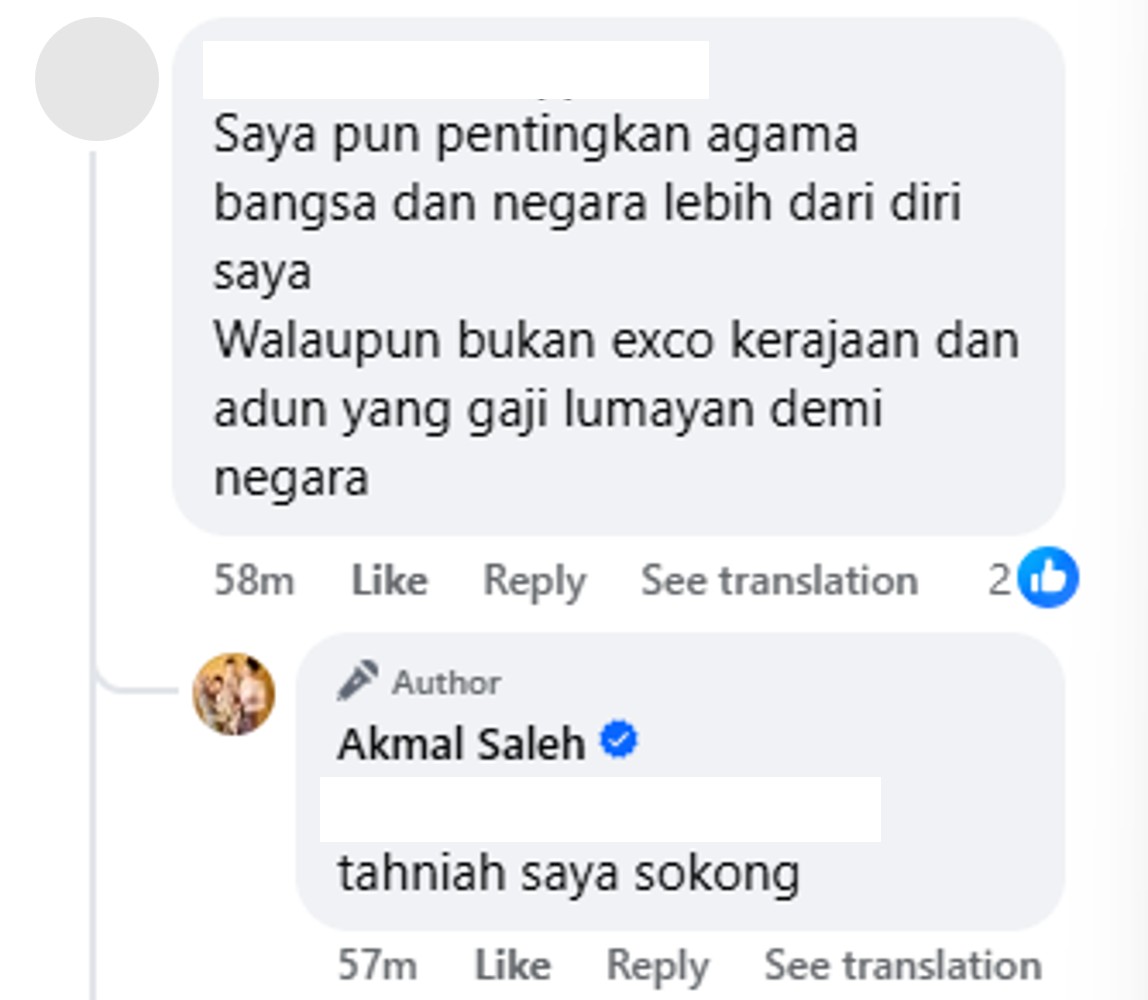
Task: See translation of Akmal Saleh's reply
Action: (903, 965)
